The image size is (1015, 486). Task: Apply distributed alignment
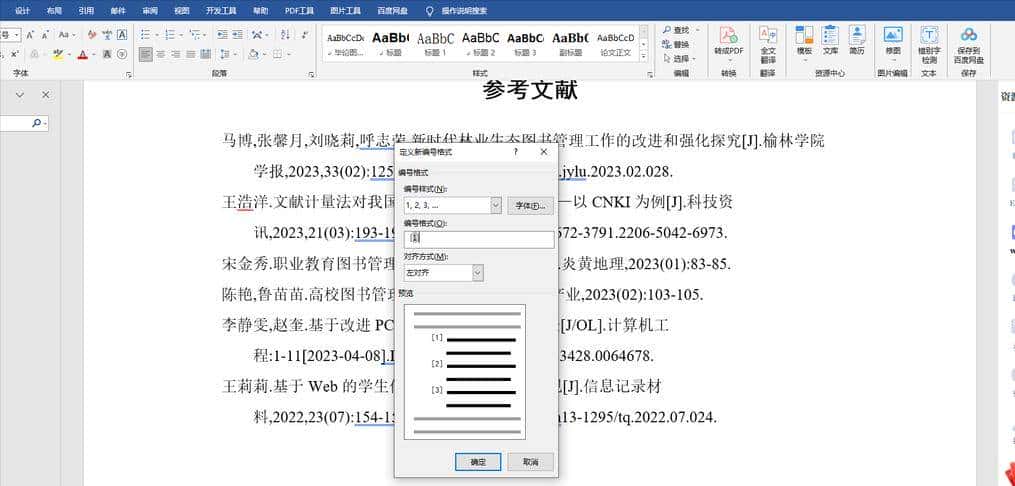click(205, 54)
